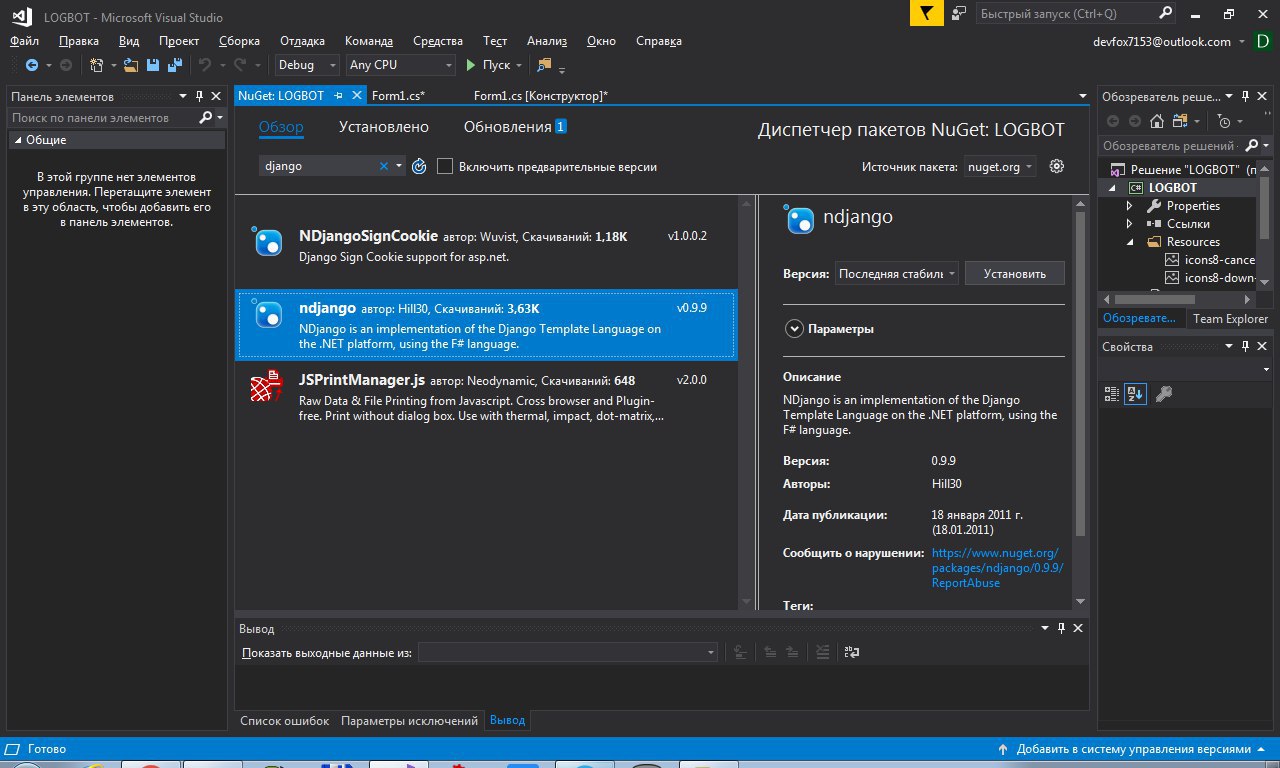Screen dimensions: 1280x768
Task: Click the Clear All icon in Output panel
Action: pos(822,652)
